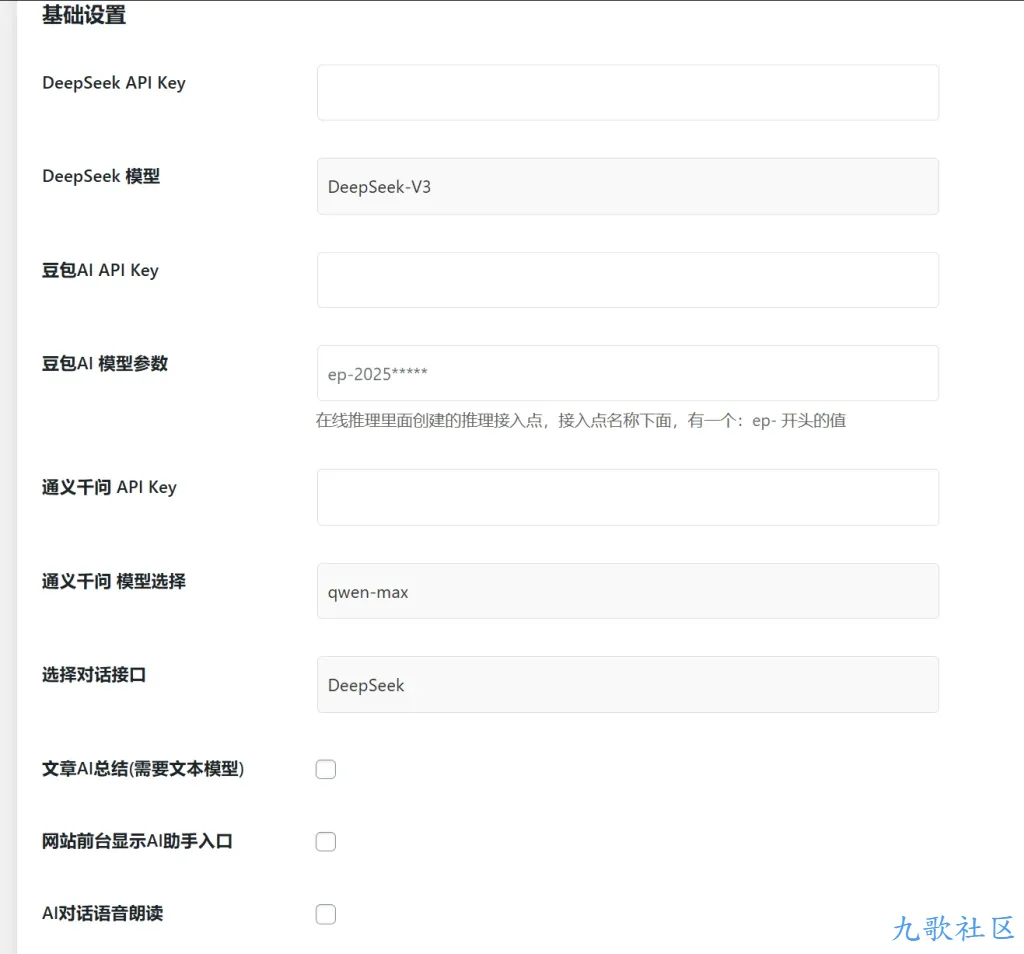Enable the 文章AI总结 checkbox
Viewport: 1024px width, 954px height.
pos(326,769)
